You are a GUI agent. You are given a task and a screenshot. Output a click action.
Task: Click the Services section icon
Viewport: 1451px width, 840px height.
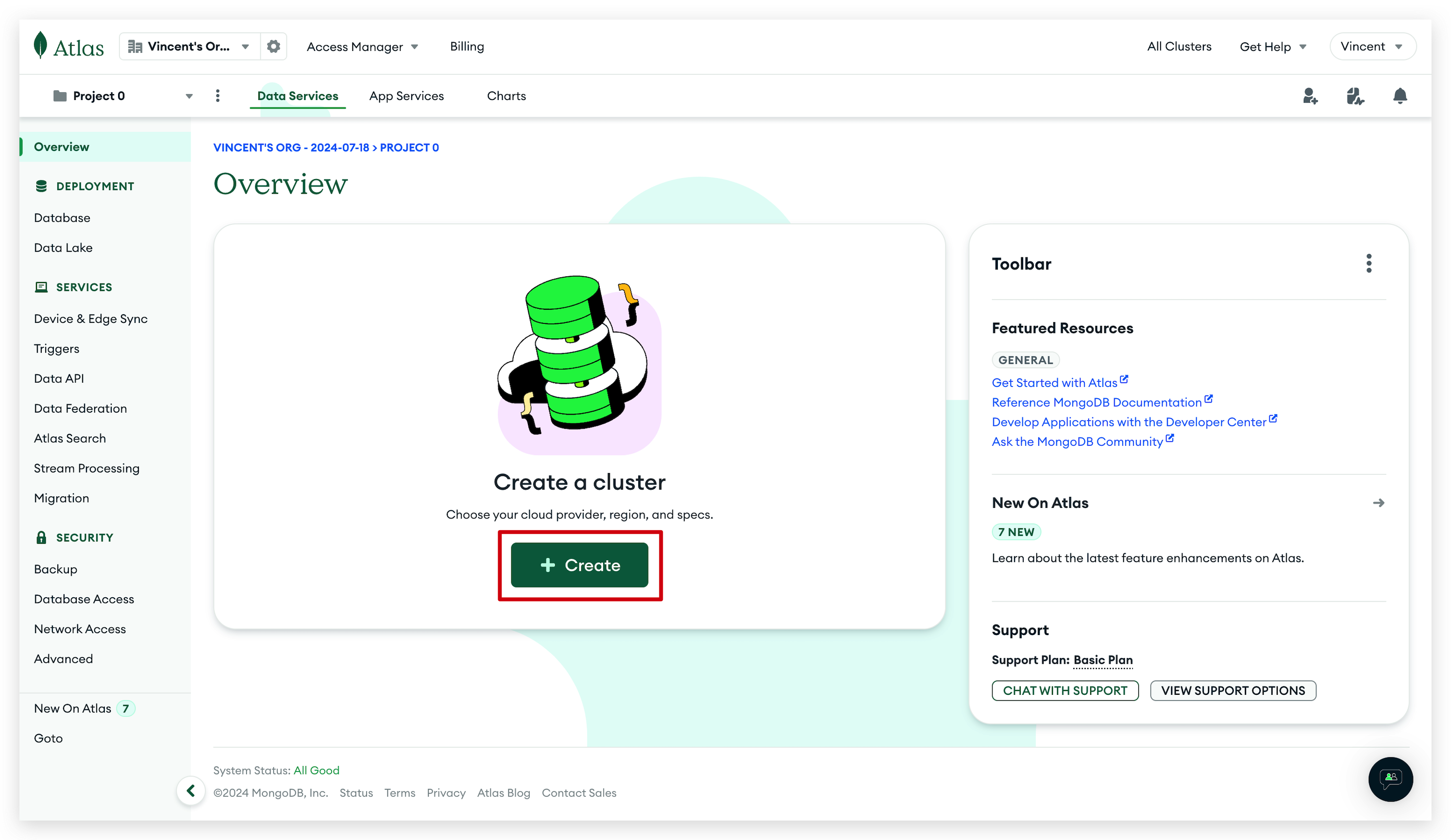point(41,287)
